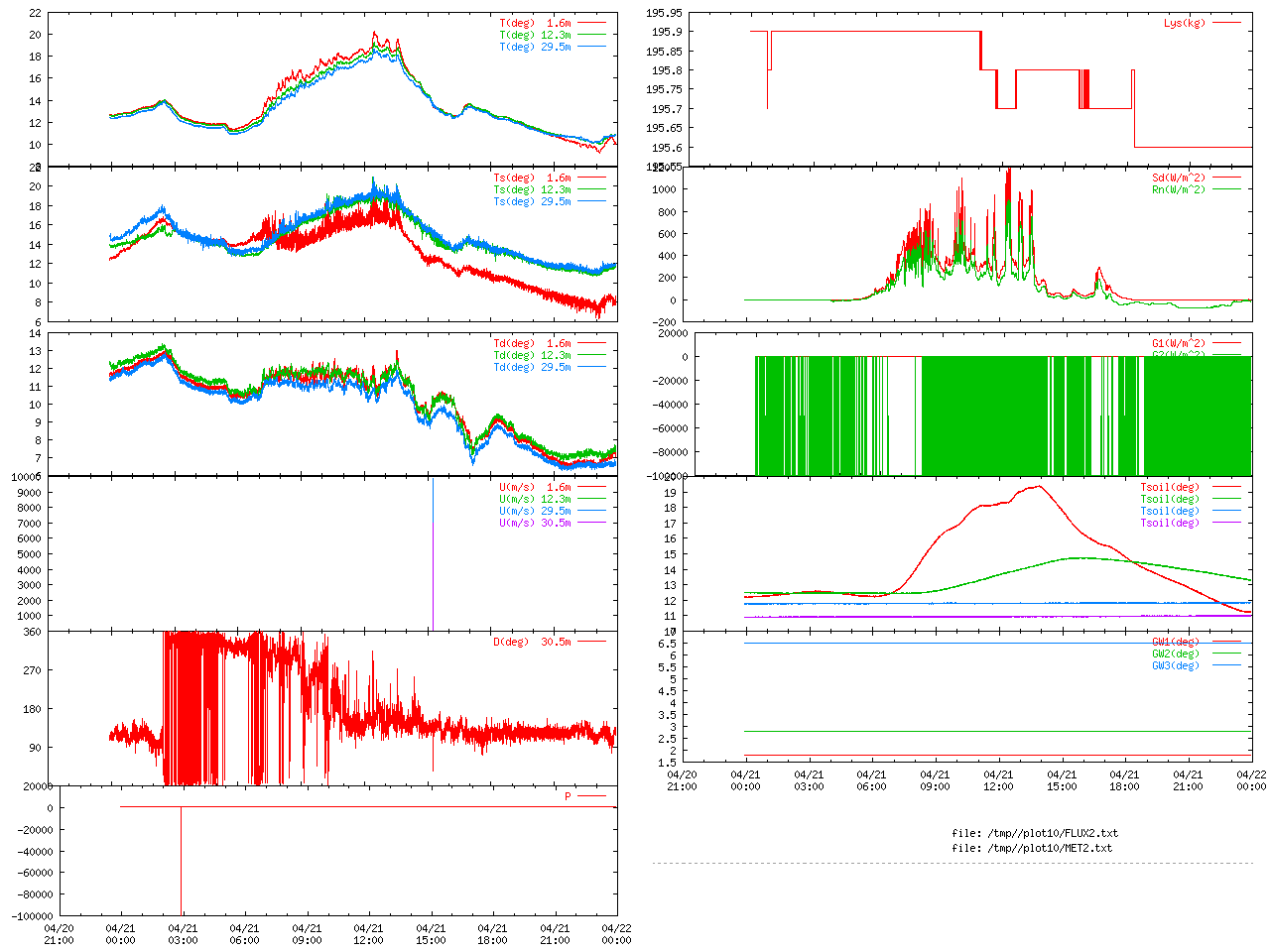The width and height of the screenshot is (1270, 952).
Task: Click the U(m/s) 12.3m legend entry
Action: tap(536, 499)
